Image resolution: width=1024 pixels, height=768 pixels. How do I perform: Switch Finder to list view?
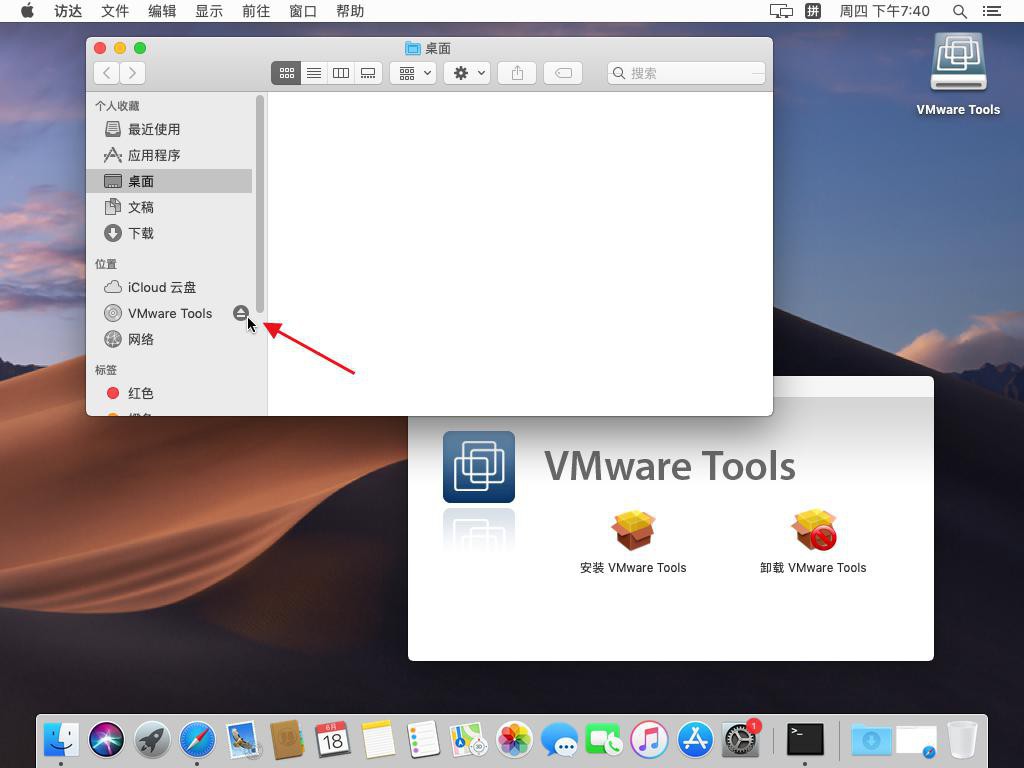coord(314,73)
